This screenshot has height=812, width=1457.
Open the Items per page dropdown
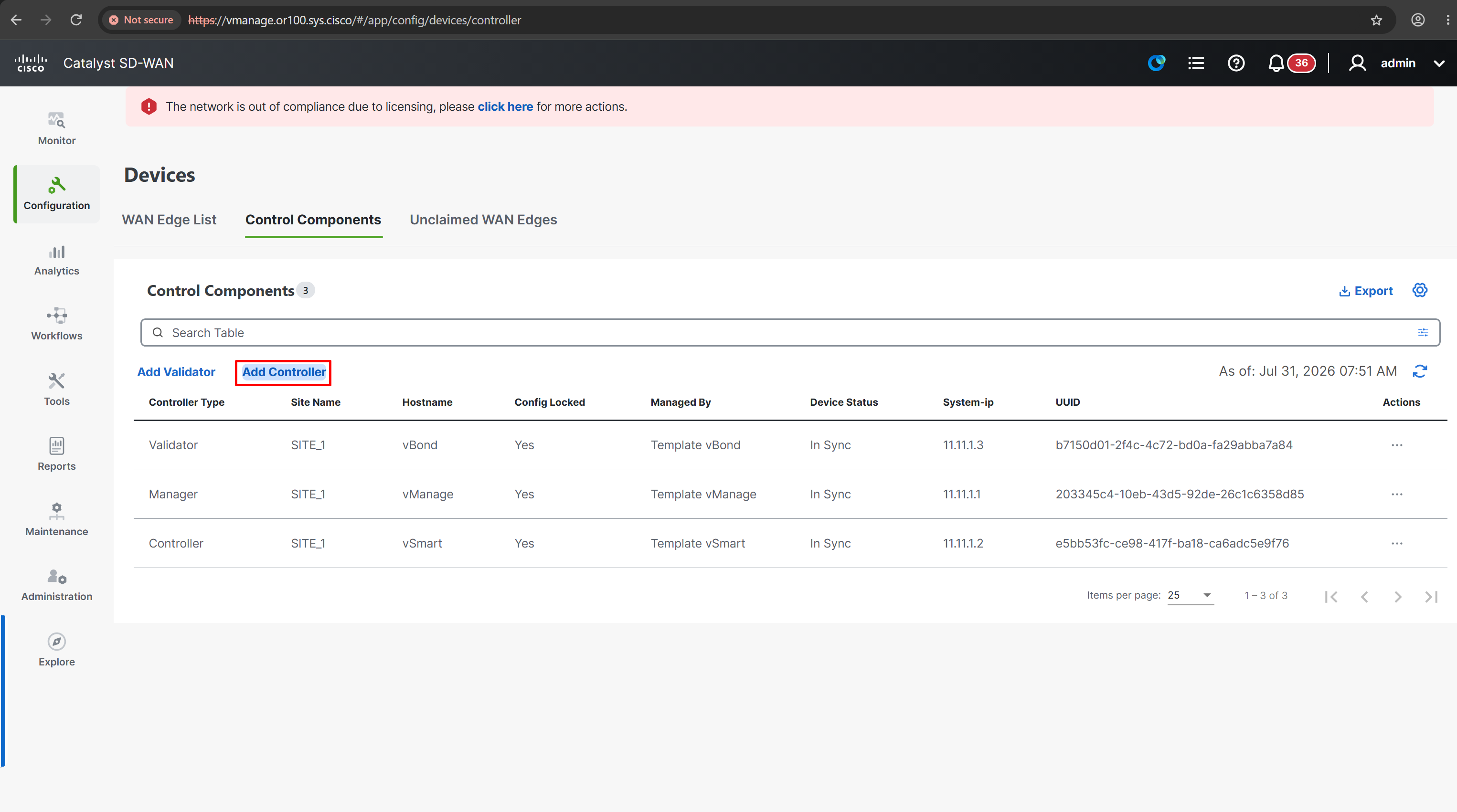coord(1191,595)
